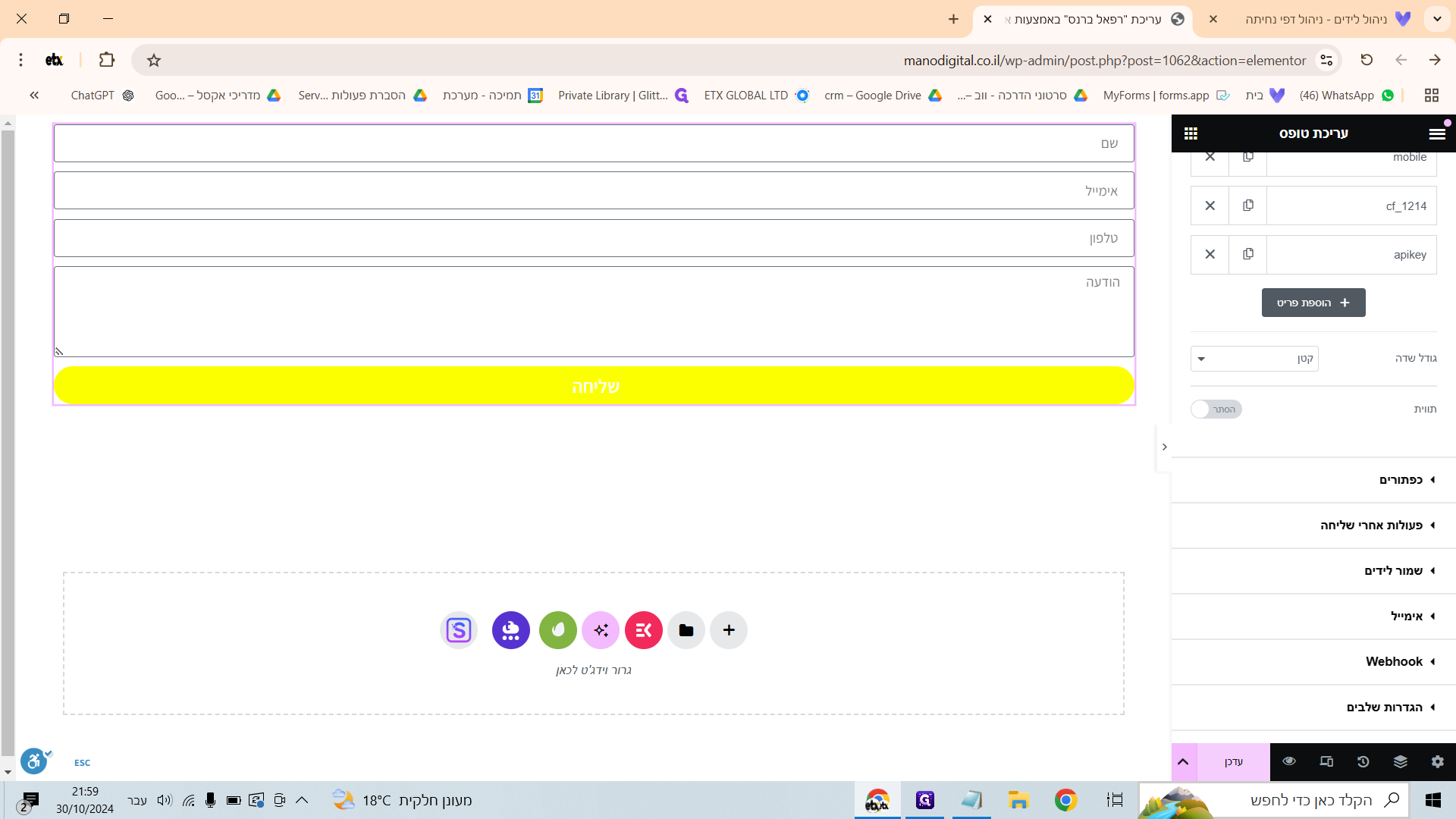Switch to ניהול לידים browser tab
The image size is (1456, 819).
click(1316, 19)
